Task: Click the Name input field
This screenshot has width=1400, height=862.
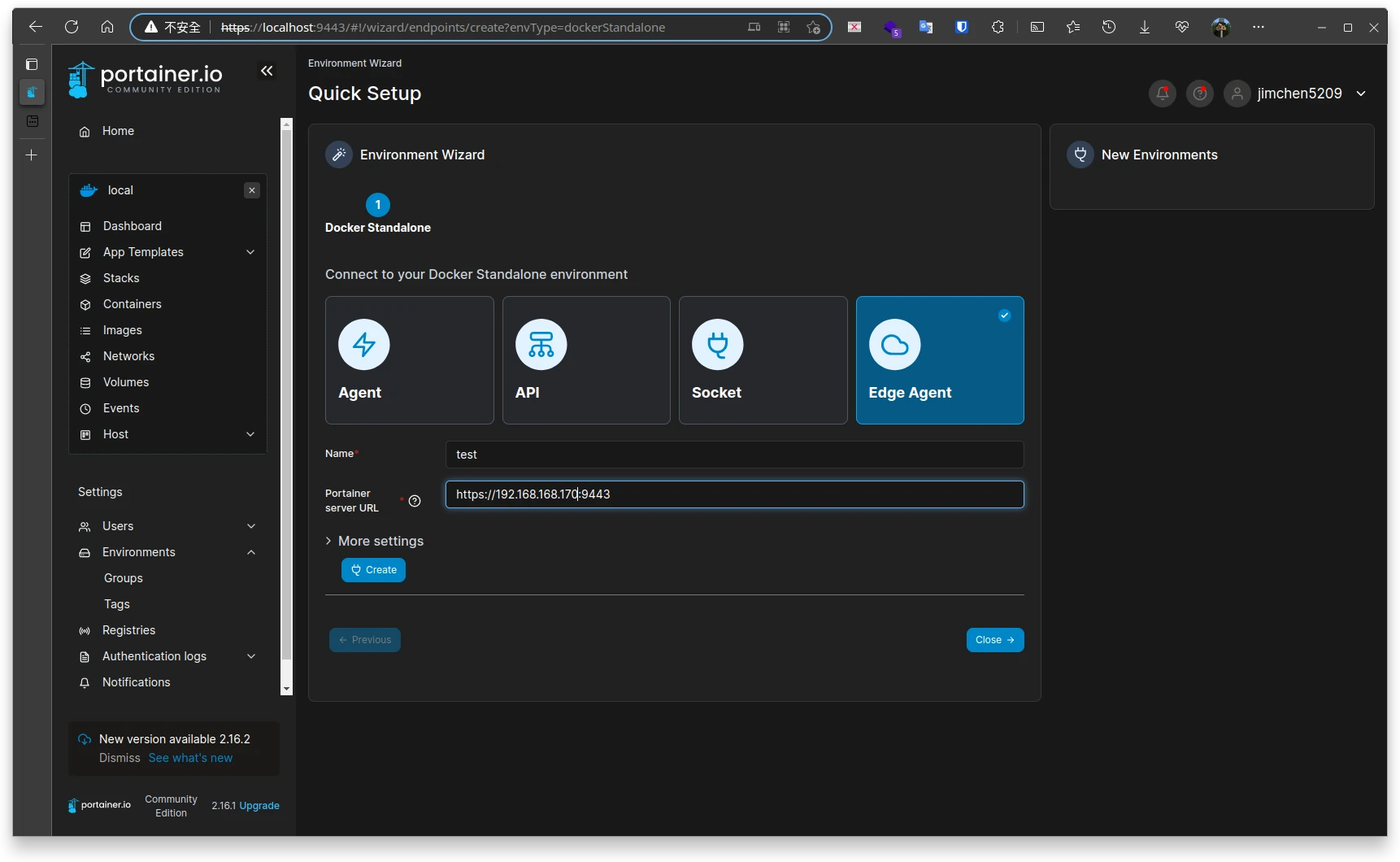Action: [x=733, y=455]
